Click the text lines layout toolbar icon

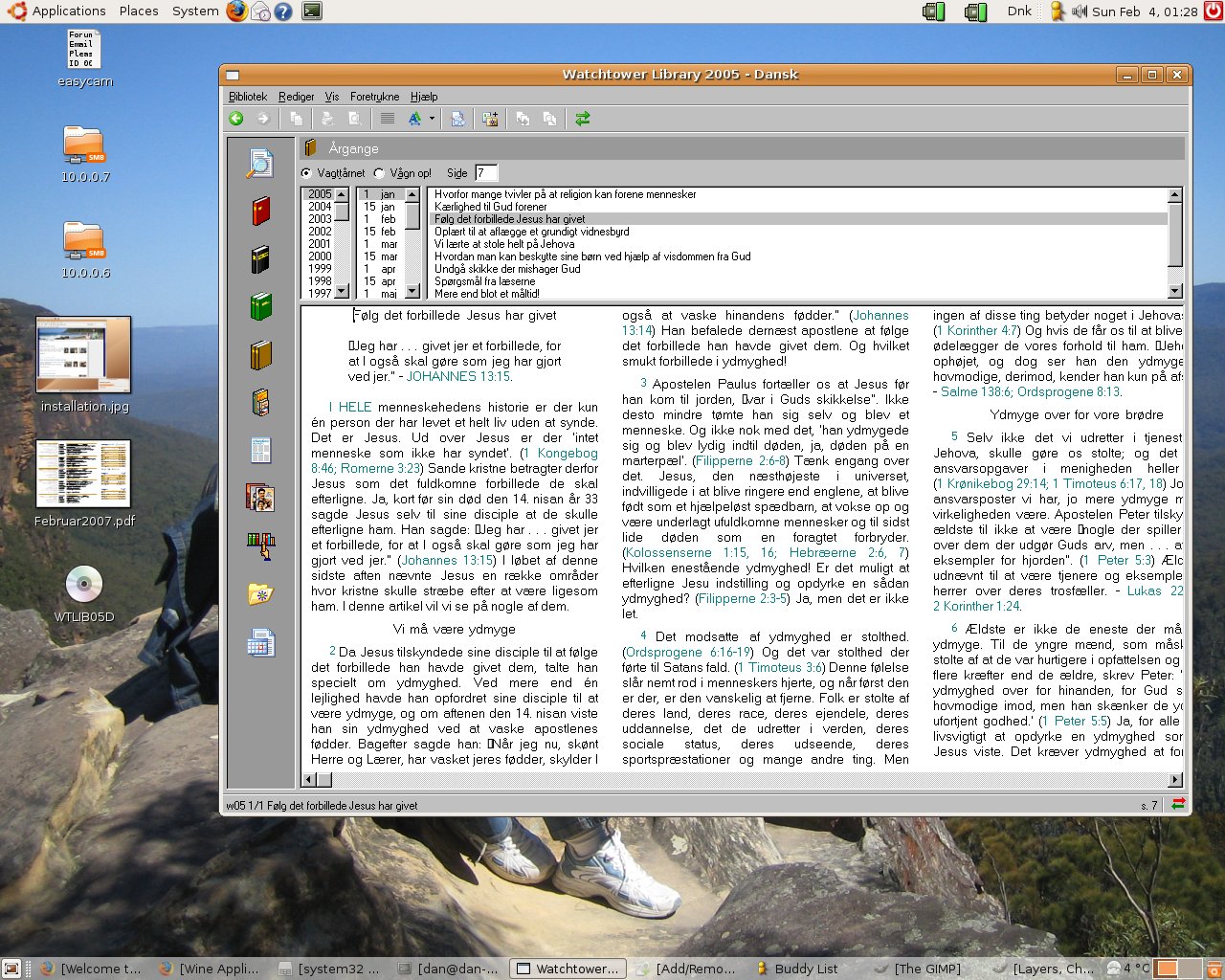pos(388,119)
